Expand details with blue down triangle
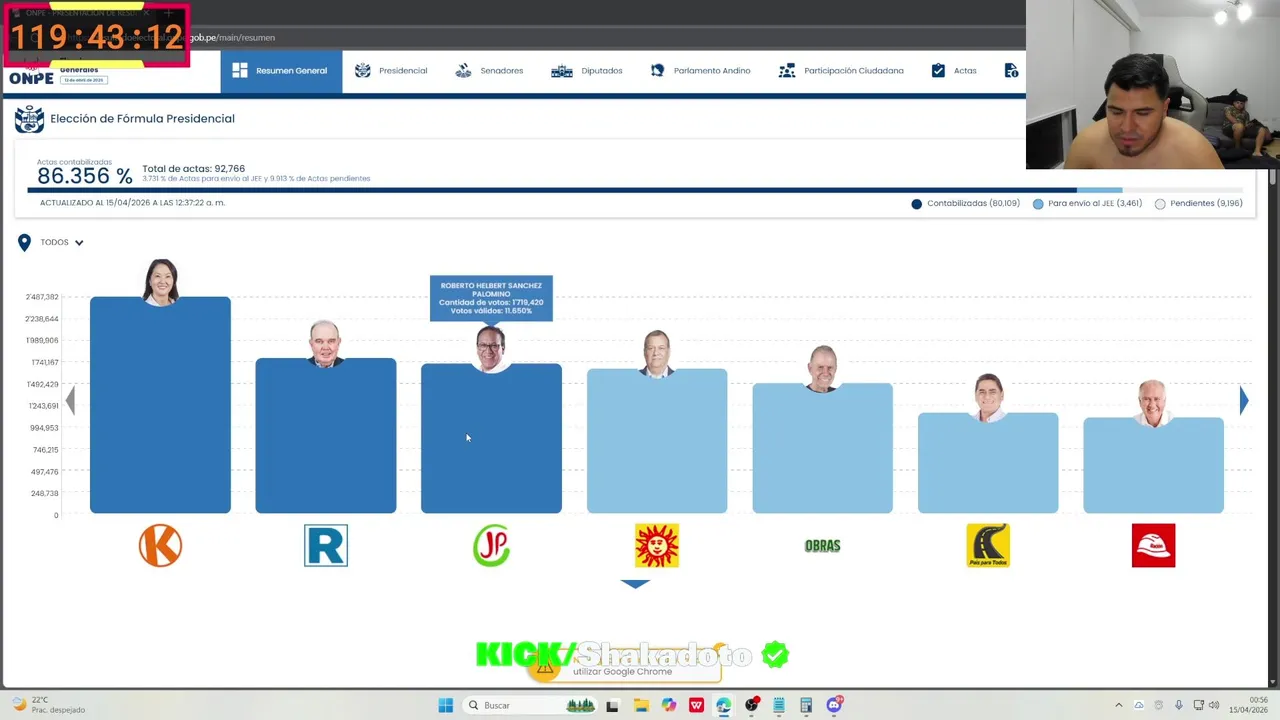This screenshot has height=720, width=1280. pos(635,584)
